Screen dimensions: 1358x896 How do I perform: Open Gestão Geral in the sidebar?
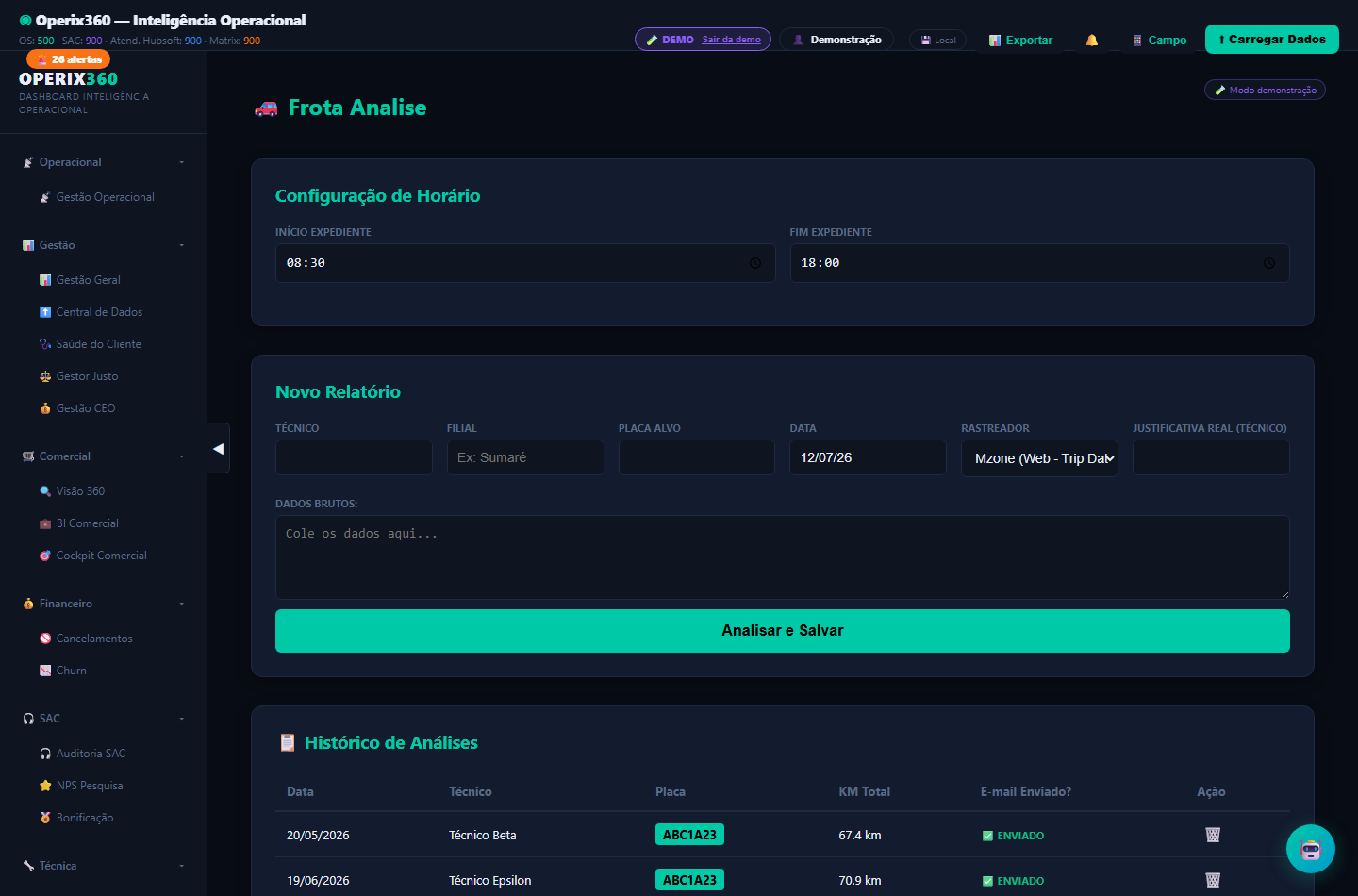pos(88,280)
